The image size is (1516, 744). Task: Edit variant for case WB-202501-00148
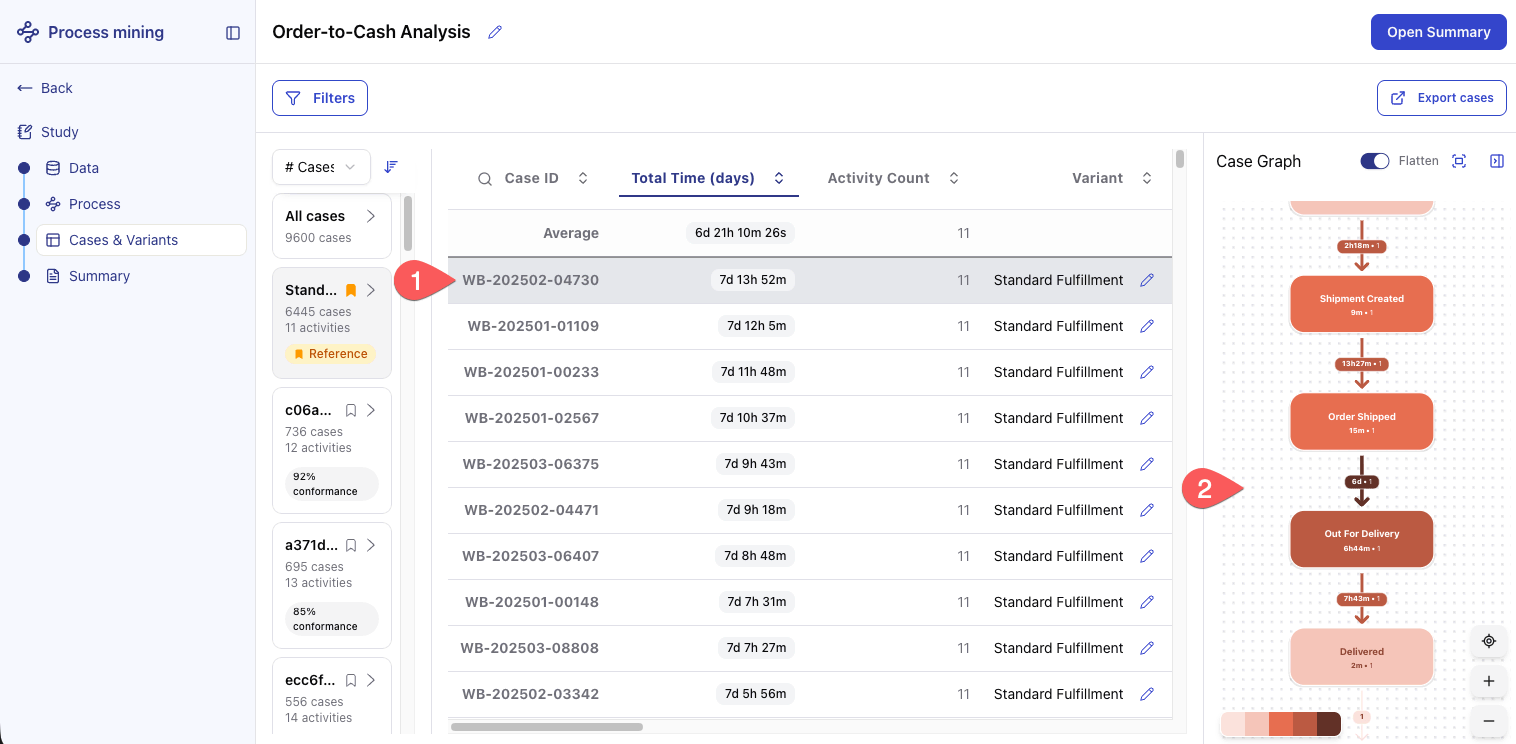point(1147,602)
